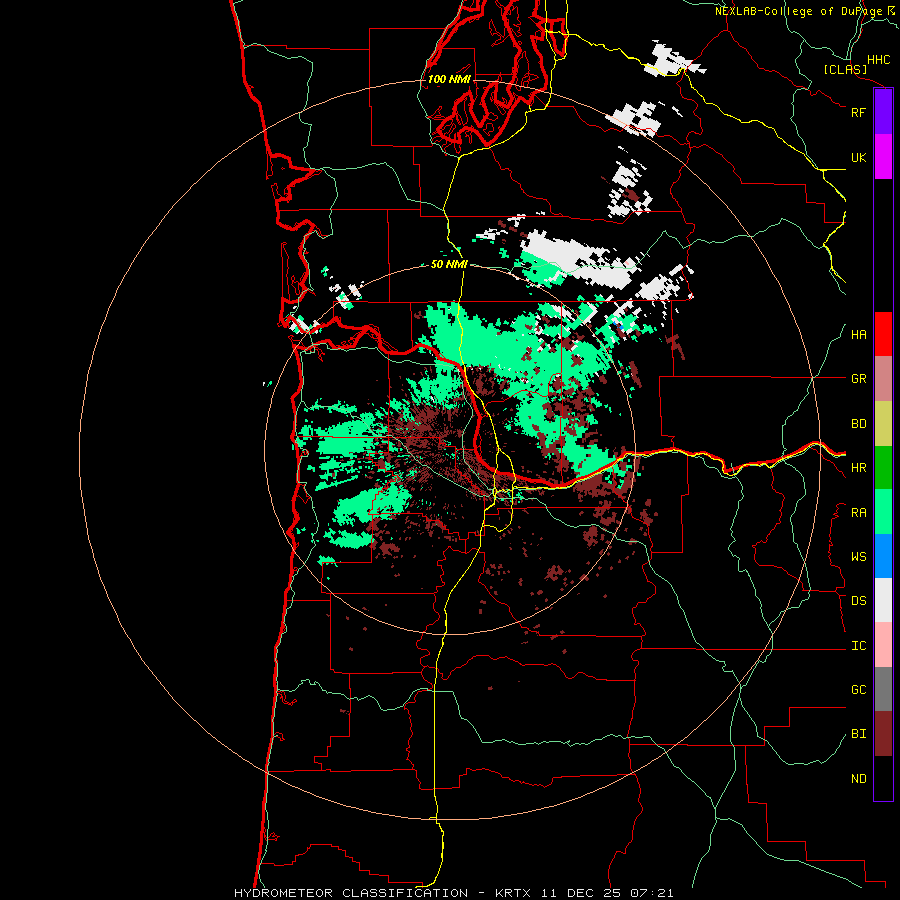900x900 pixels.
Task: Click the 07:21 timestamp text
Action: point(651,893)
